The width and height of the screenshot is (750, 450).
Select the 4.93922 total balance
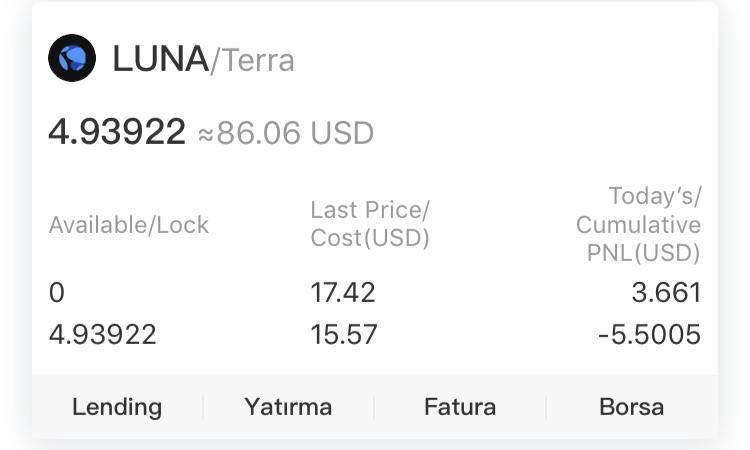[117, 132]
